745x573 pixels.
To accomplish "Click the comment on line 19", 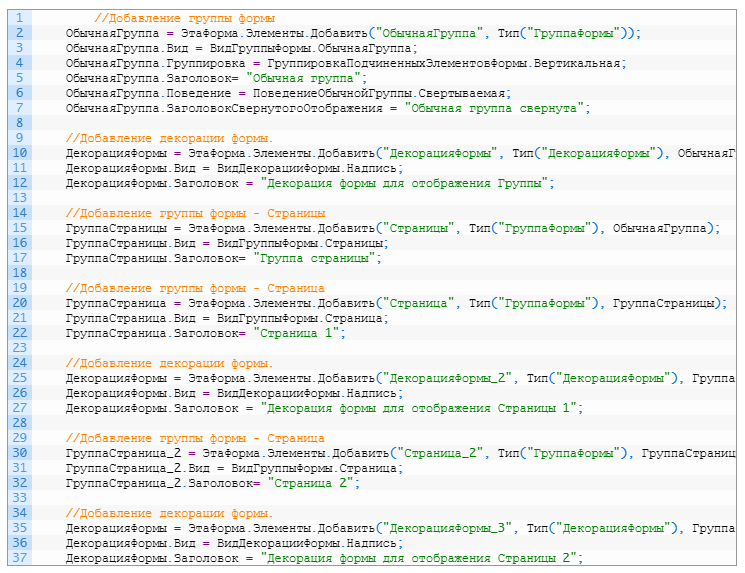I will pos(195,288).
